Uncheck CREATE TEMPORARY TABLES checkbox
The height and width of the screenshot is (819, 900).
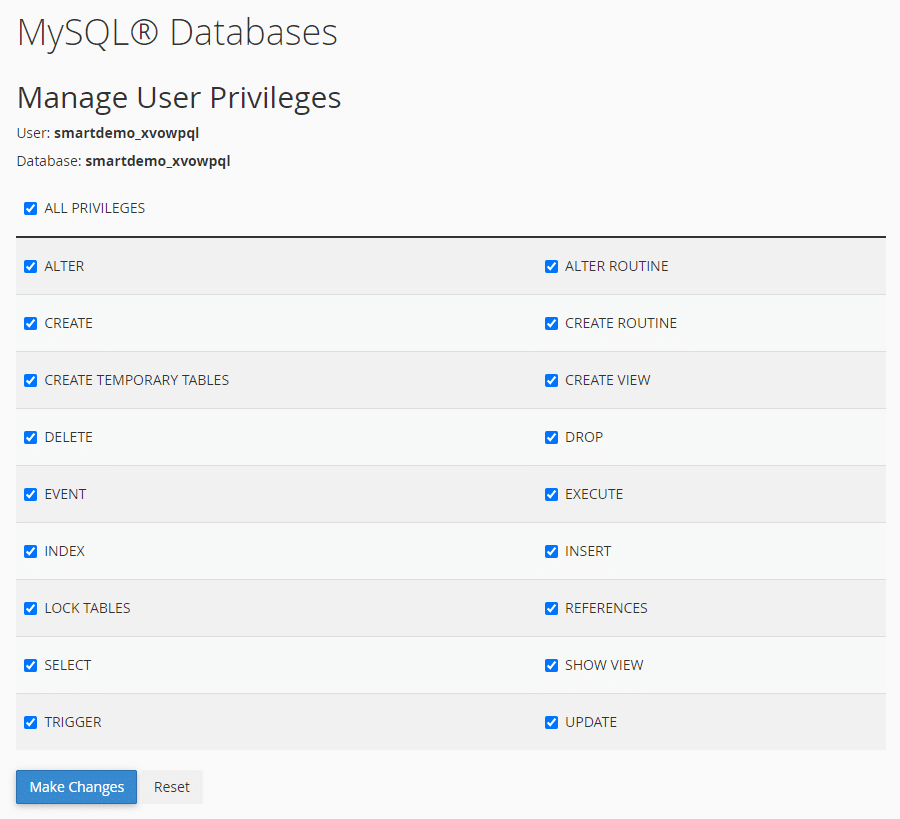tap(30, 381)
